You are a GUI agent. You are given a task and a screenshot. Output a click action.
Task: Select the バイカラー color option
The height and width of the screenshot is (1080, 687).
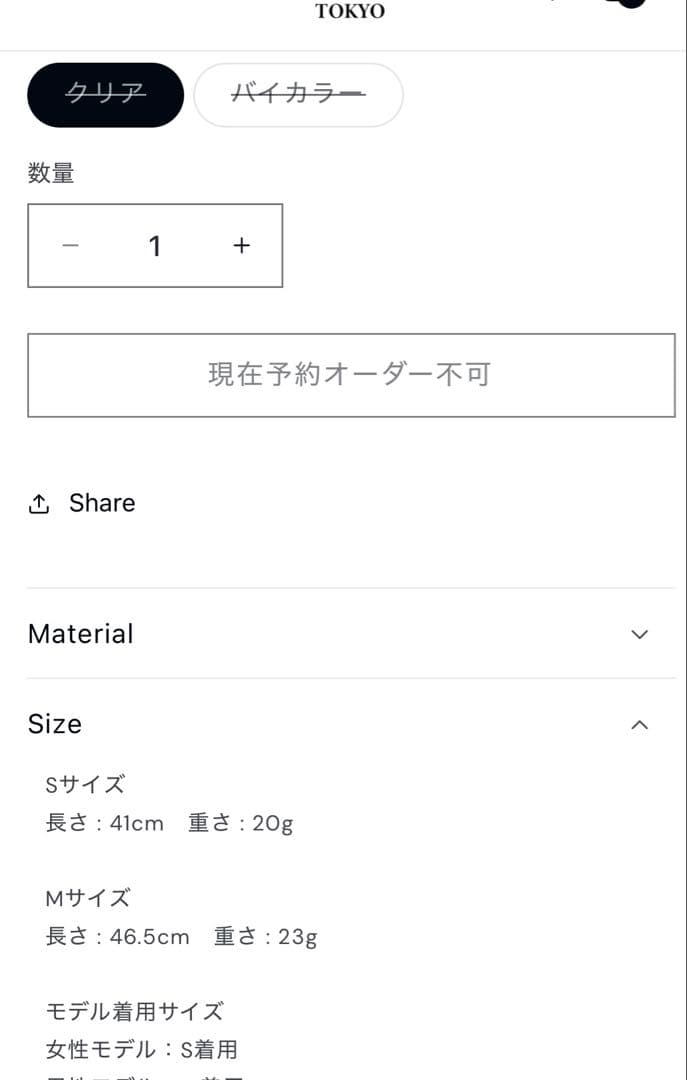tap(298, 95)
